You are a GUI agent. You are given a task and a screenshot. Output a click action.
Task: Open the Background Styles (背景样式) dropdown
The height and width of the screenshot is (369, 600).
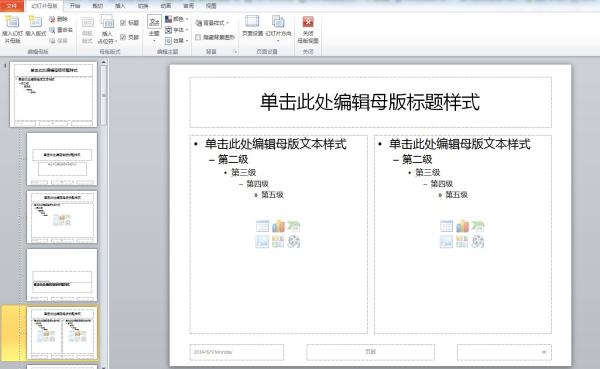[212, 23]
